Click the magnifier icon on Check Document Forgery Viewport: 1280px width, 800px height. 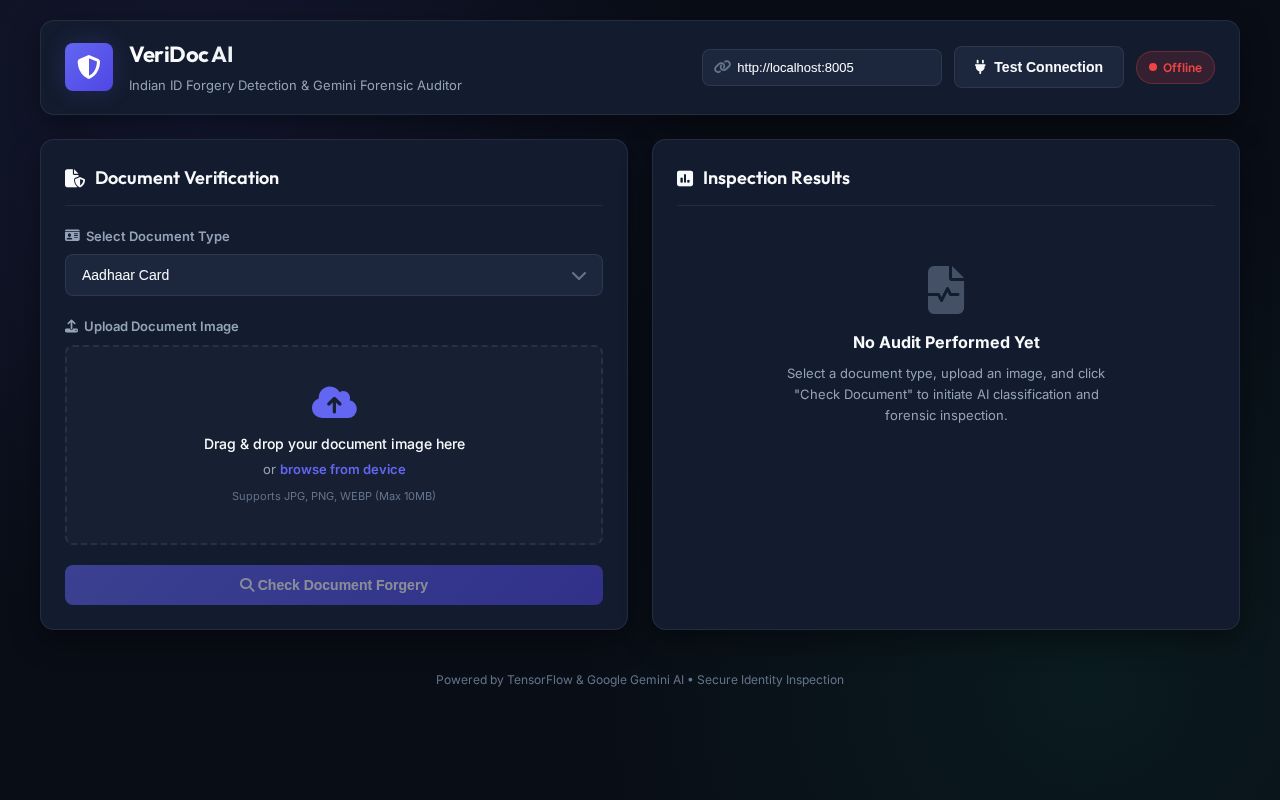[247, 585]
